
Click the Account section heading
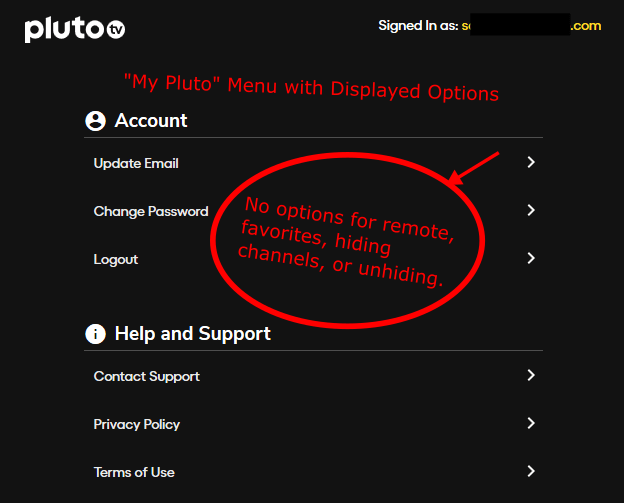pyautogui.click(x=151, y=121)
